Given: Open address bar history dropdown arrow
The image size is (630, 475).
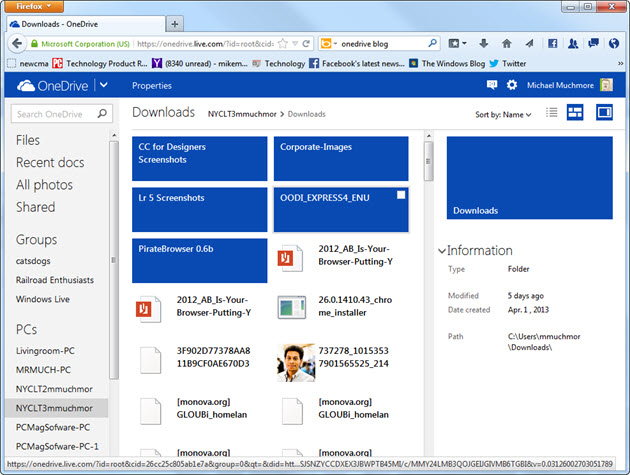Looking at the screenshot, I should click(x=295, y=43).
